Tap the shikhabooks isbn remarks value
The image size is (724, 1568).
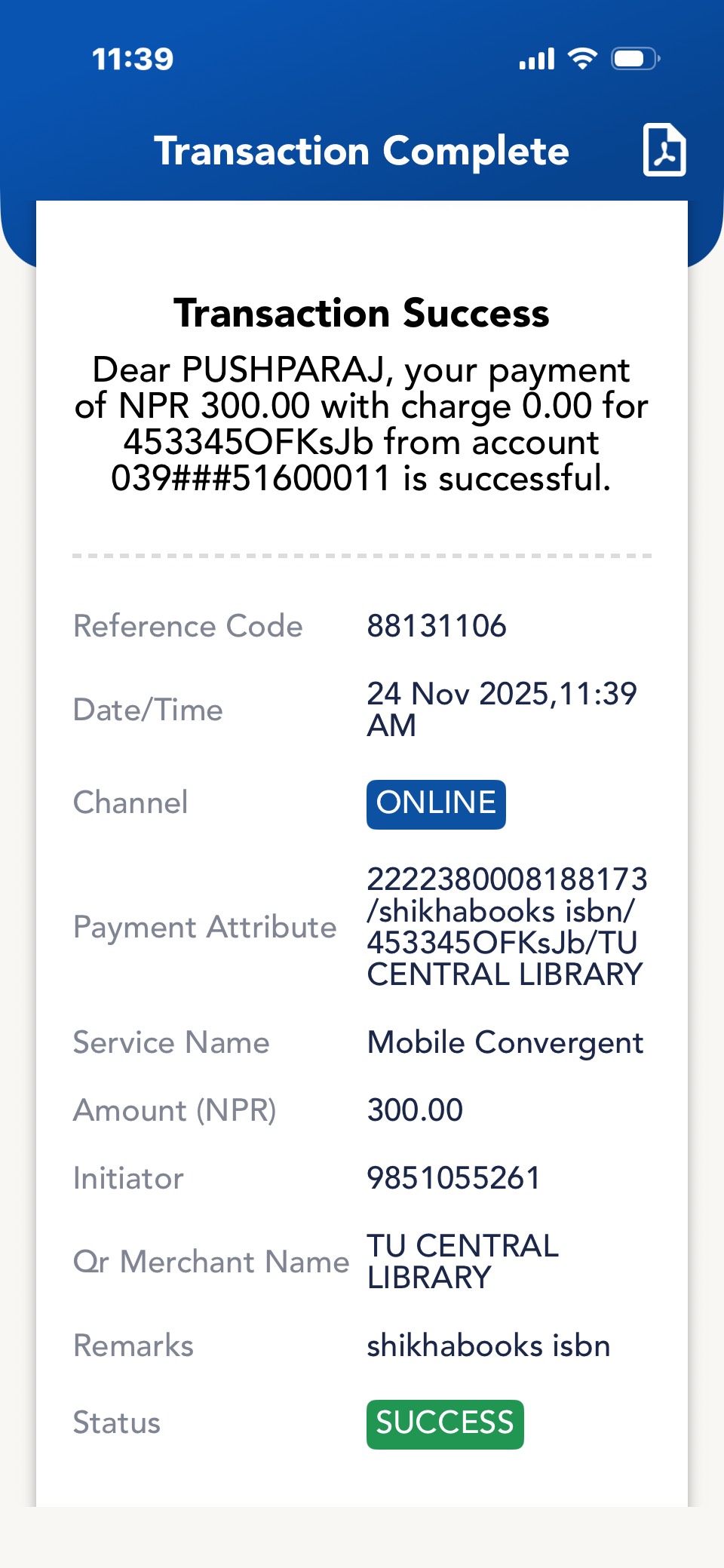[x=488, y=1346]
